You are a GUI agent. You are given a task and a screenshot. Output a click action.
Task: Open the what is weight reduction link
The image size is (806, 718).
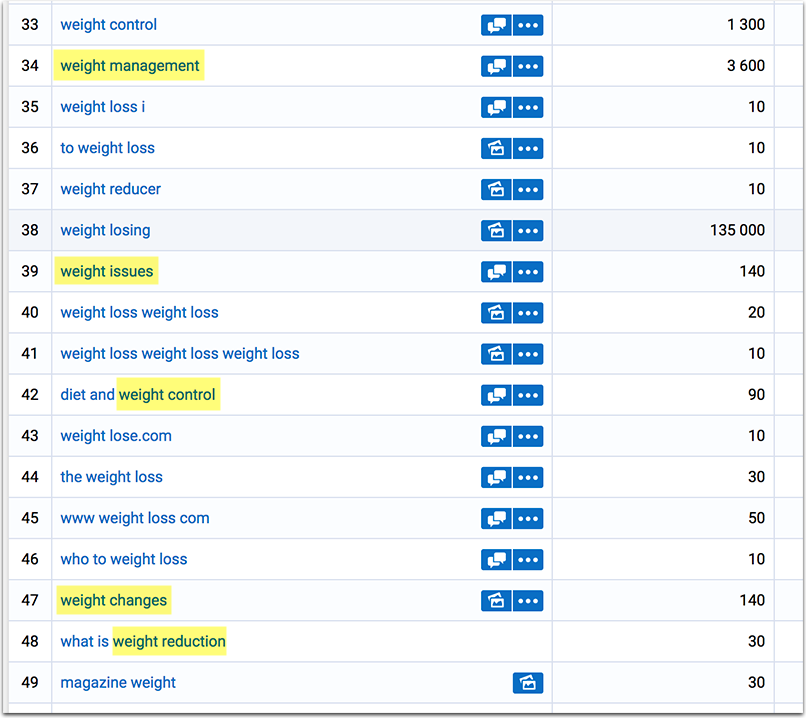point(143,642)
